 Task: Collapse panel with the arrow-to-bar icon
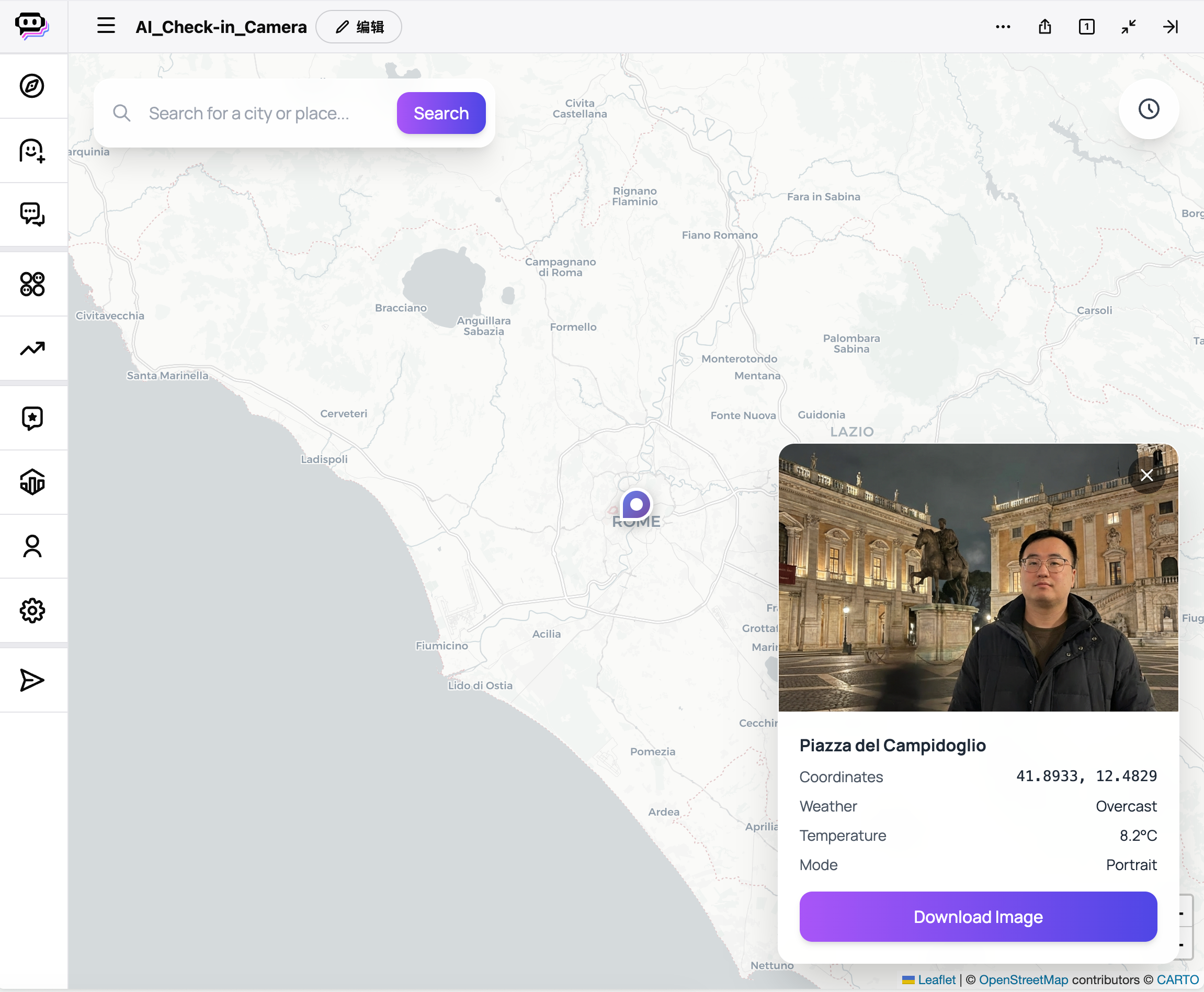coord(1171,27)
